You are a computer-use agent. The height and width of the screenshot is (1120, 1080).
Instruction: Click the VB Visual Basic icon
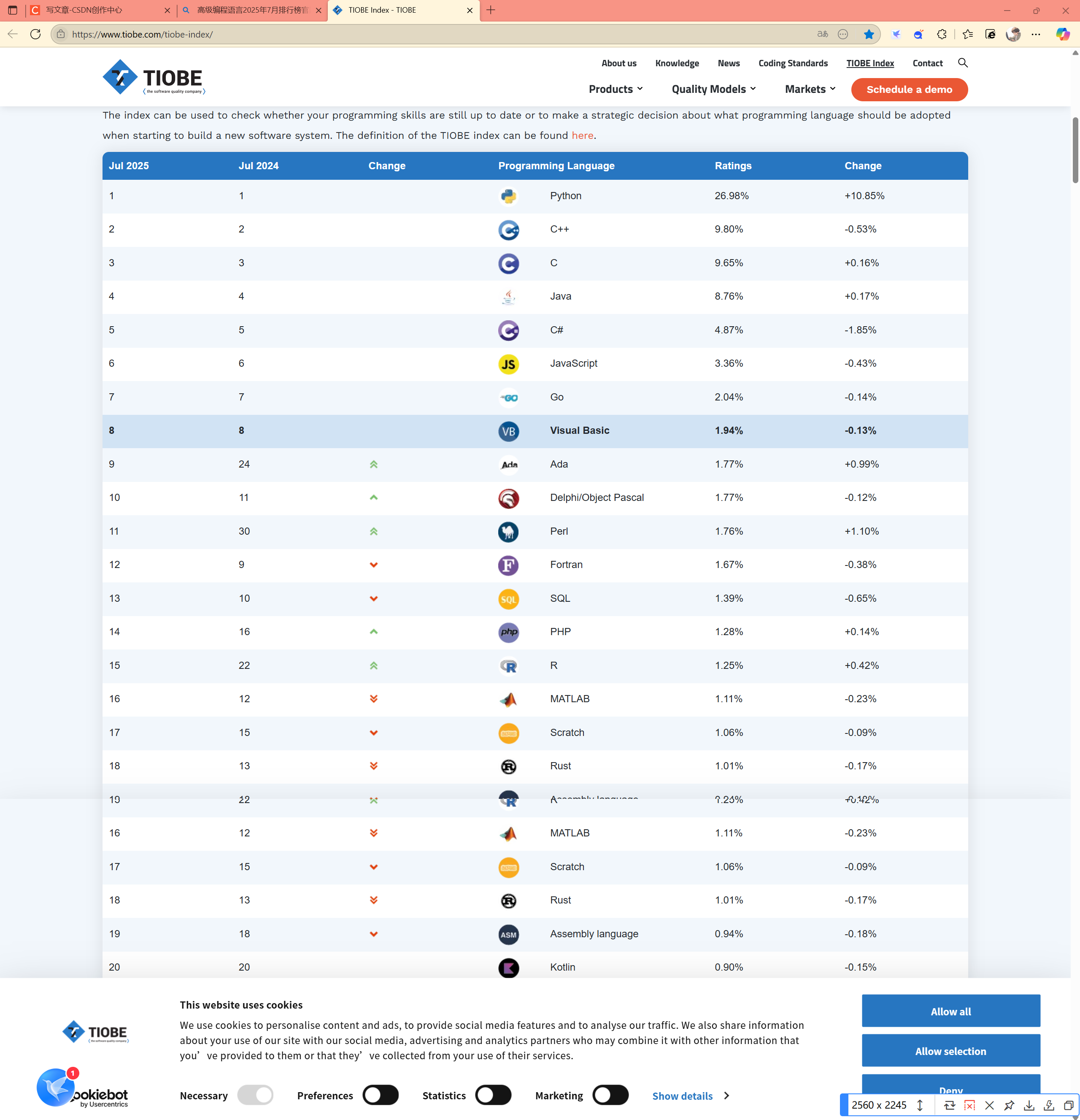[508, 431]
